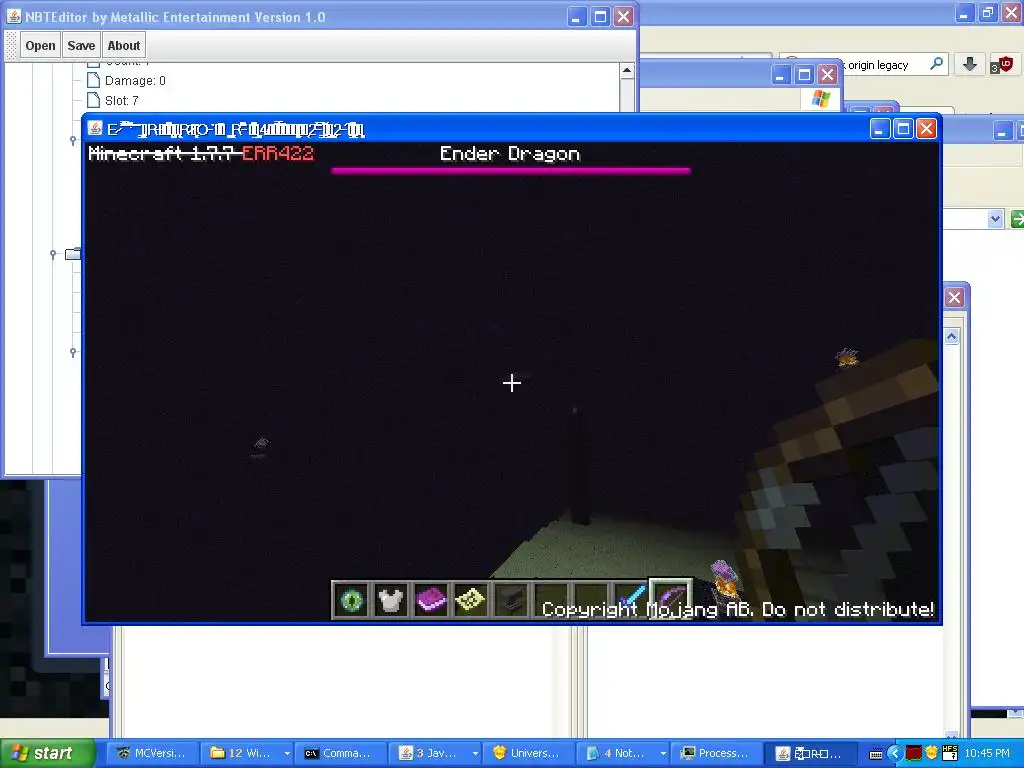Image resolution: width=1024 pixels, height=768 pixels.
Task: Select the purple enchanted book hotbar slot
Action: [430, 599]
